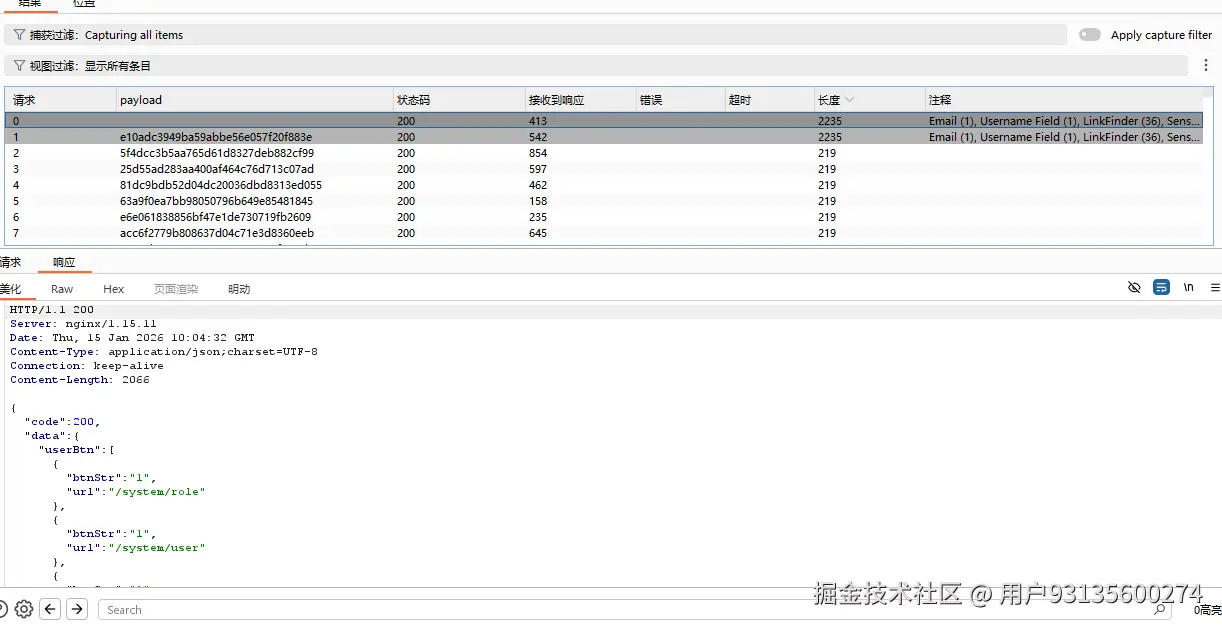Select payload e6e061838856bf47e1de730719fb2609

[215, 217]
